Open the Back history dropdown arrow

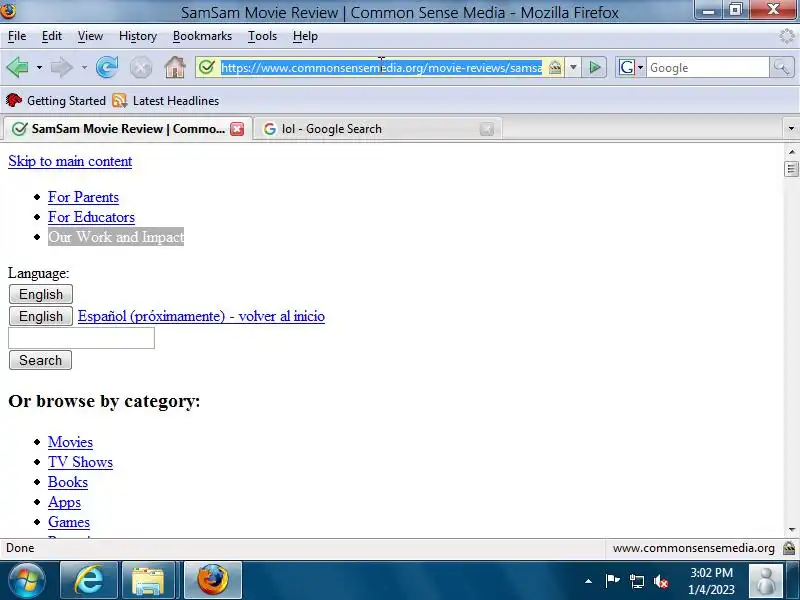click(39, 67)
